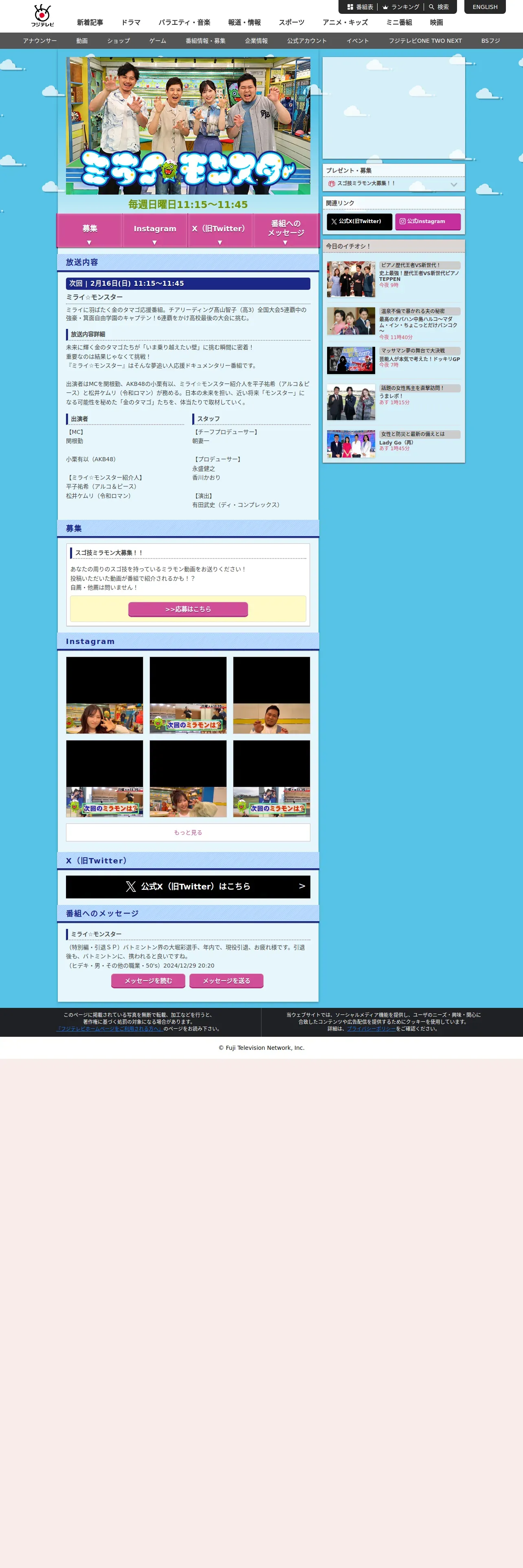Click メッセージを送る button
The width and height of the screenshot is (523, 1568).
(226, 981)
